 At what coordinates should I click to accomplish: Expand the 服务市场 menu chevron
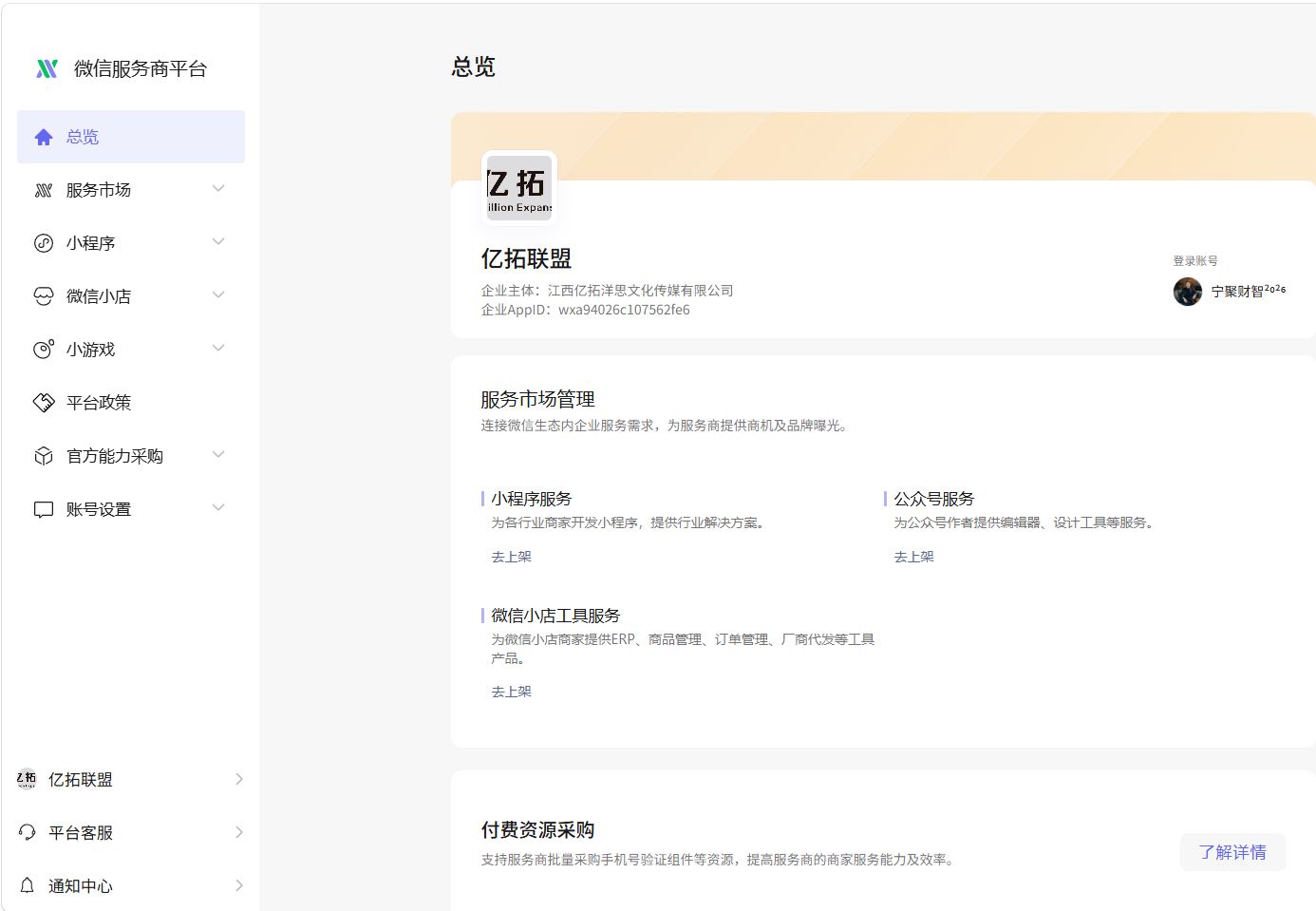(218, 189)
